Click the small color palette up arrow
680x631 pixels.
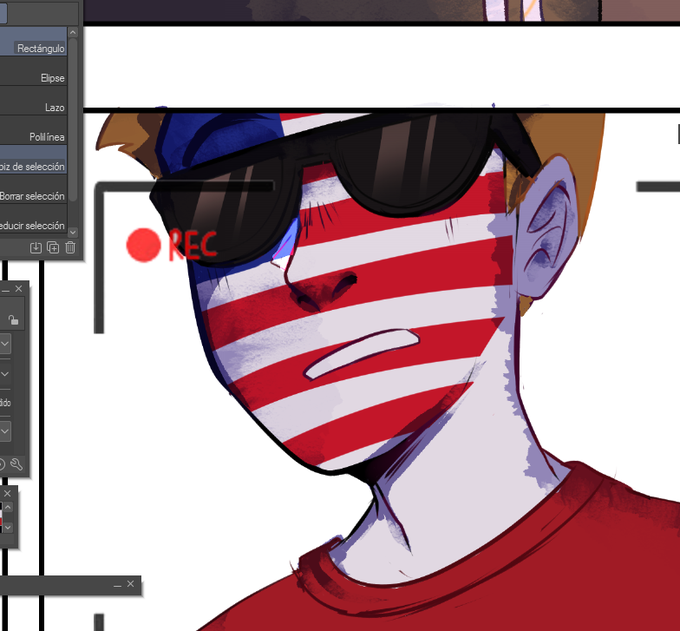[8, 507]
